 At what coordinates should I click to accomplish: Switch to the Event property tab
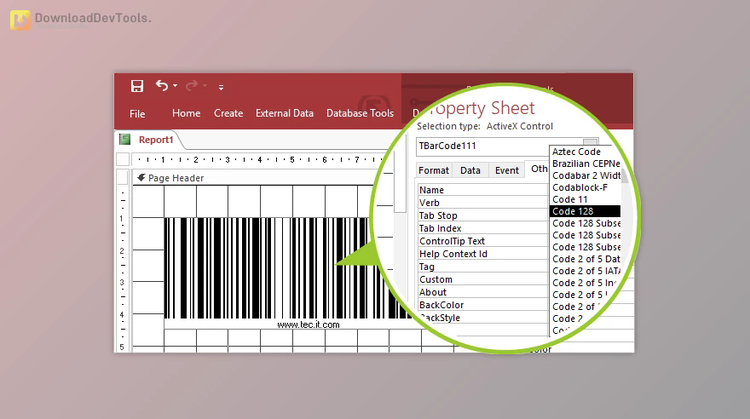pos(507,170)
